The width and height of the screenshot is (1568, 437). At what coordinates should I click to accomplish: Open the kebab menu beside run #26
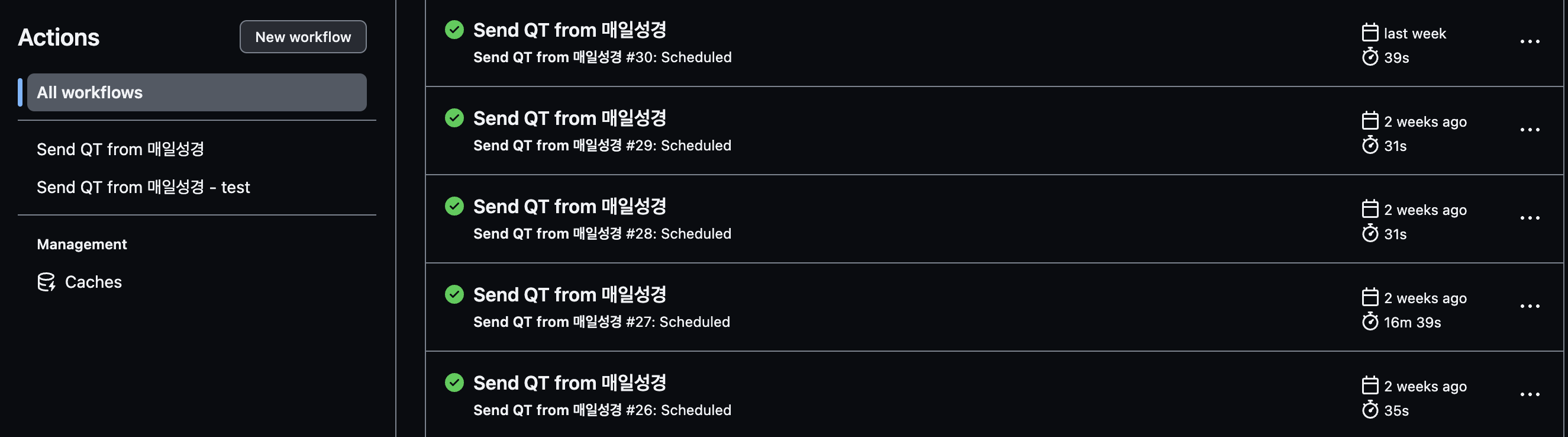1530,394
